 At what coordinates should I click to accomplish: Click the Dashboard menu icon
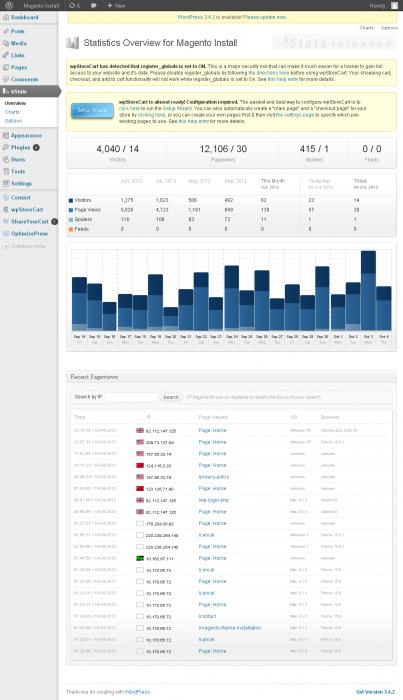6,17
